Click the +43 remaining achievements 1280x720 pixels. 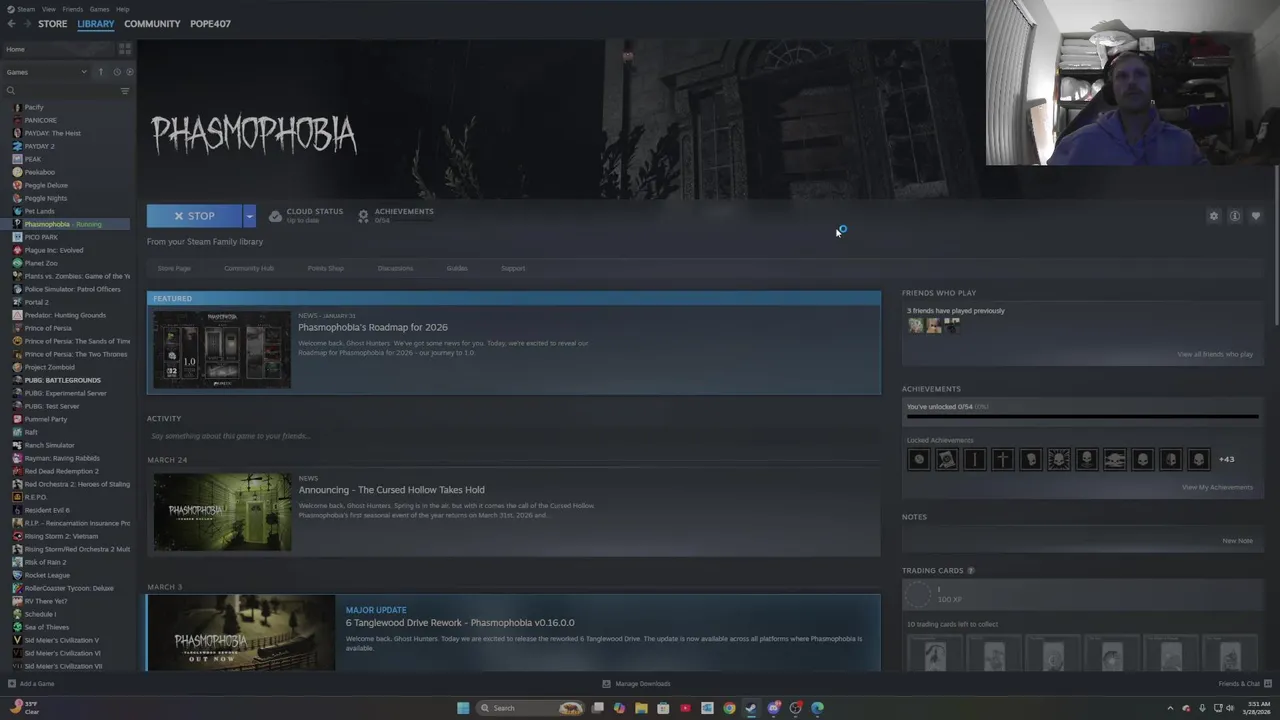pyautogui.click(x=1226, y=459)
